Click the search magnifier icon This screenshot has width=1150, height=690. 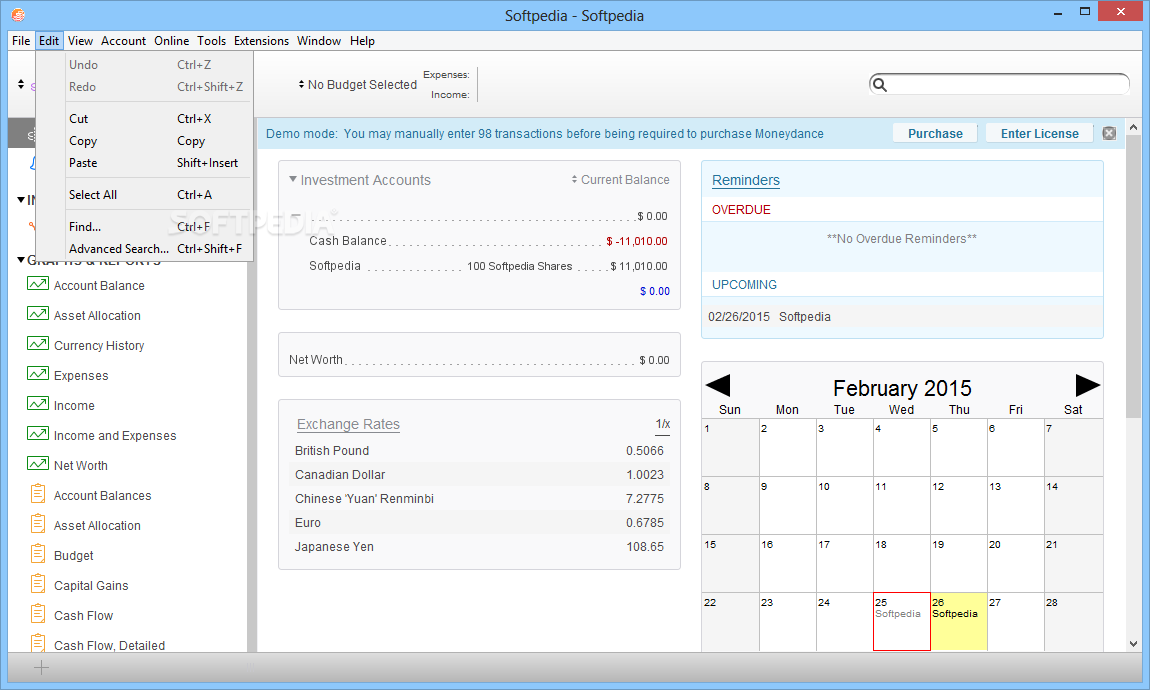pyautogui.click(x=880, y=85)
